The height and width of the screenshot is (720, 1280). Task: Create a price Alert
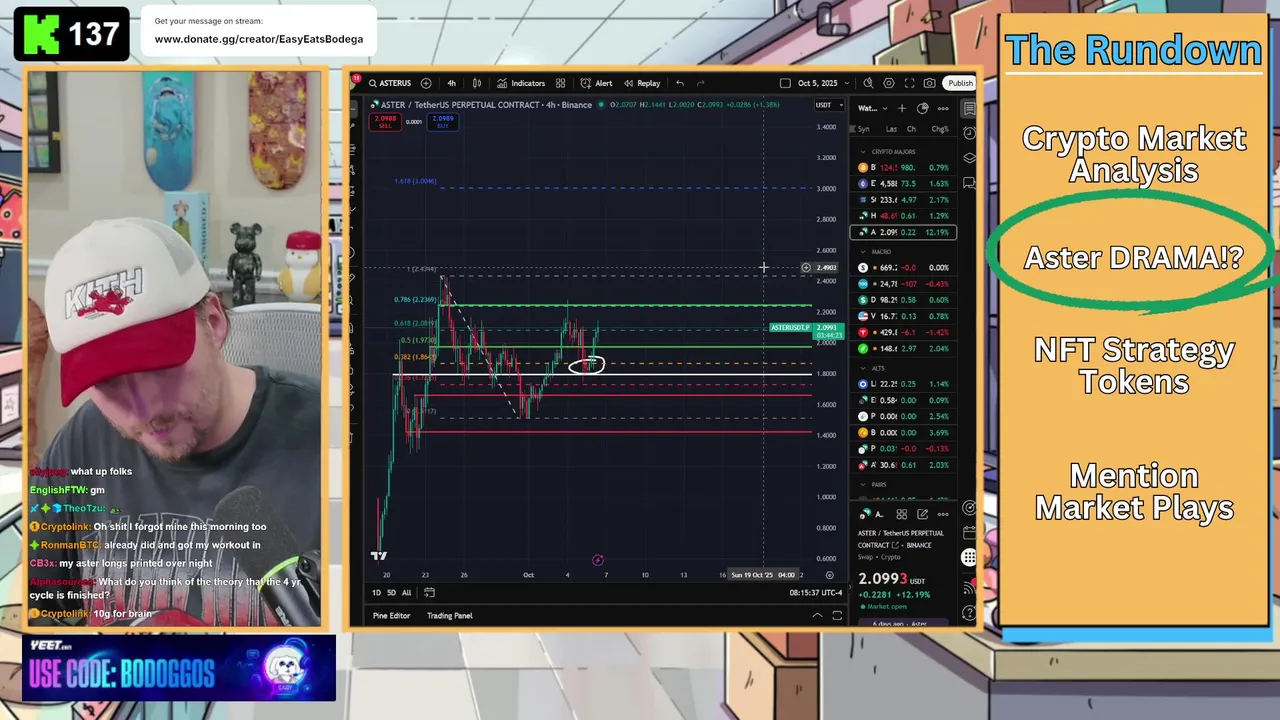click(598, 83)
